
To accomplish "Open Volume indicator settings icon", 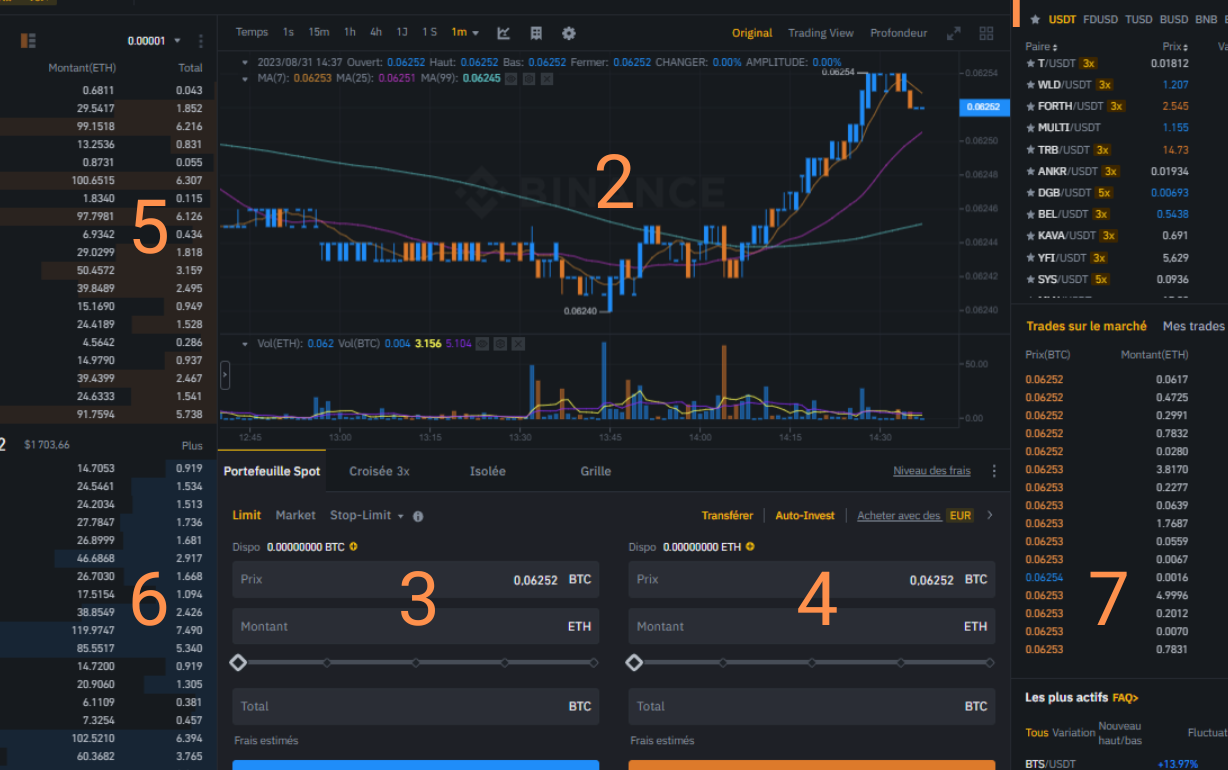I will click(x=500, y=344).
